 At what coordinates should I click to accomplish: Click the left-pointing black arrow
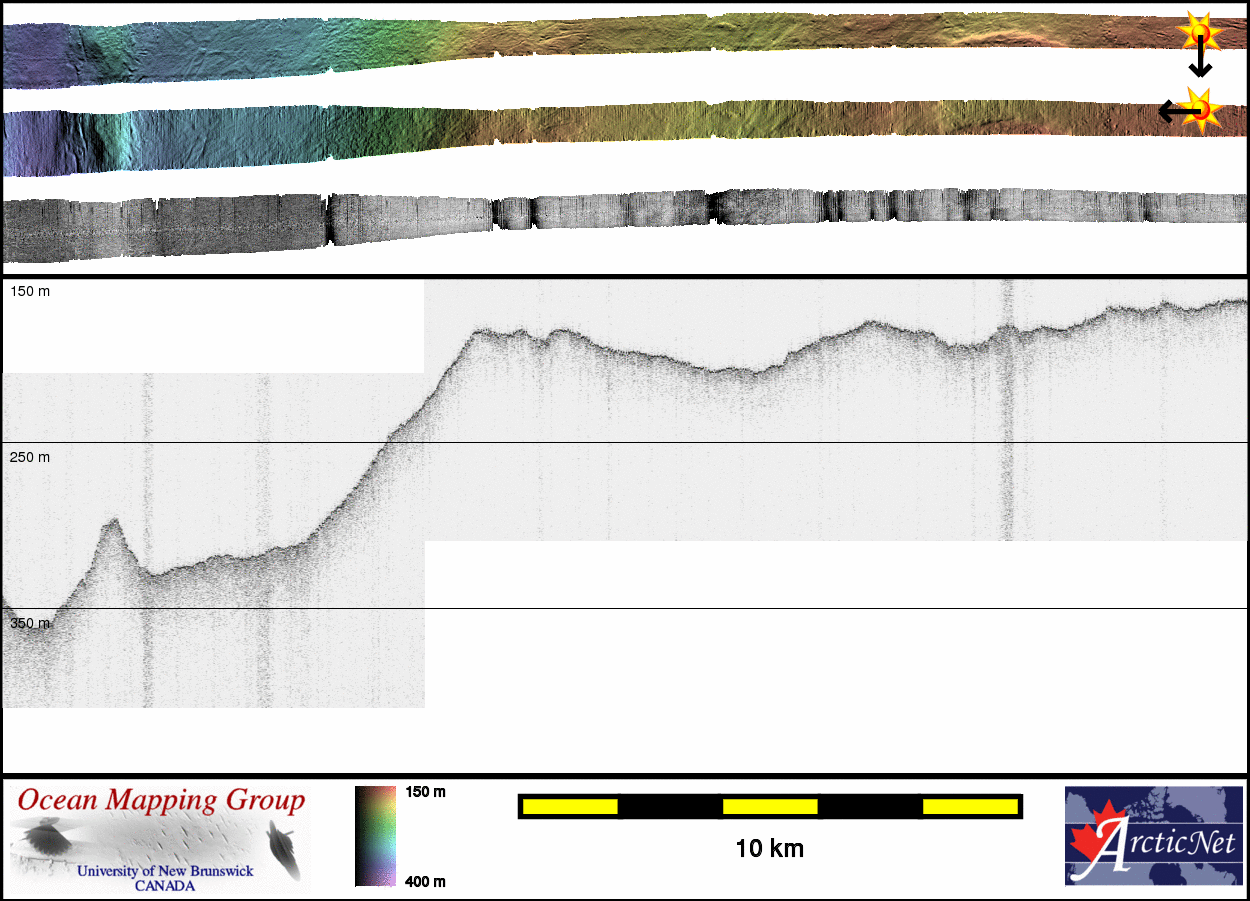[1173, 112]
